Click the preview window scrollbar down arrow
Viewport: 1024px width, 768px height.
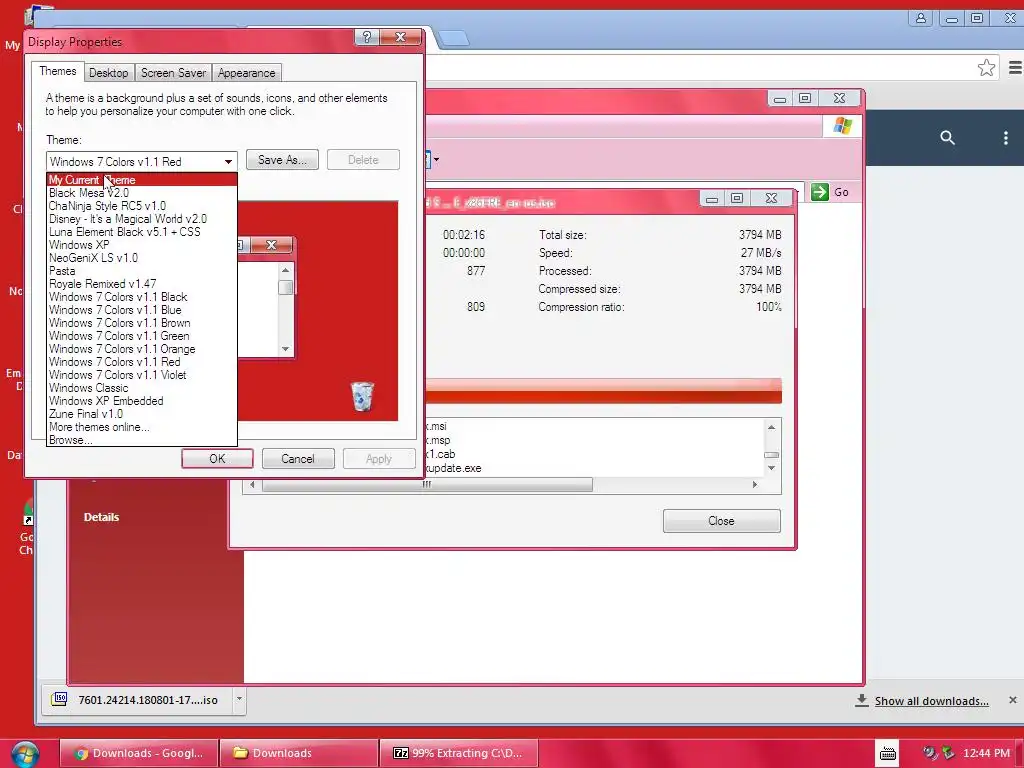pos(285,349)
